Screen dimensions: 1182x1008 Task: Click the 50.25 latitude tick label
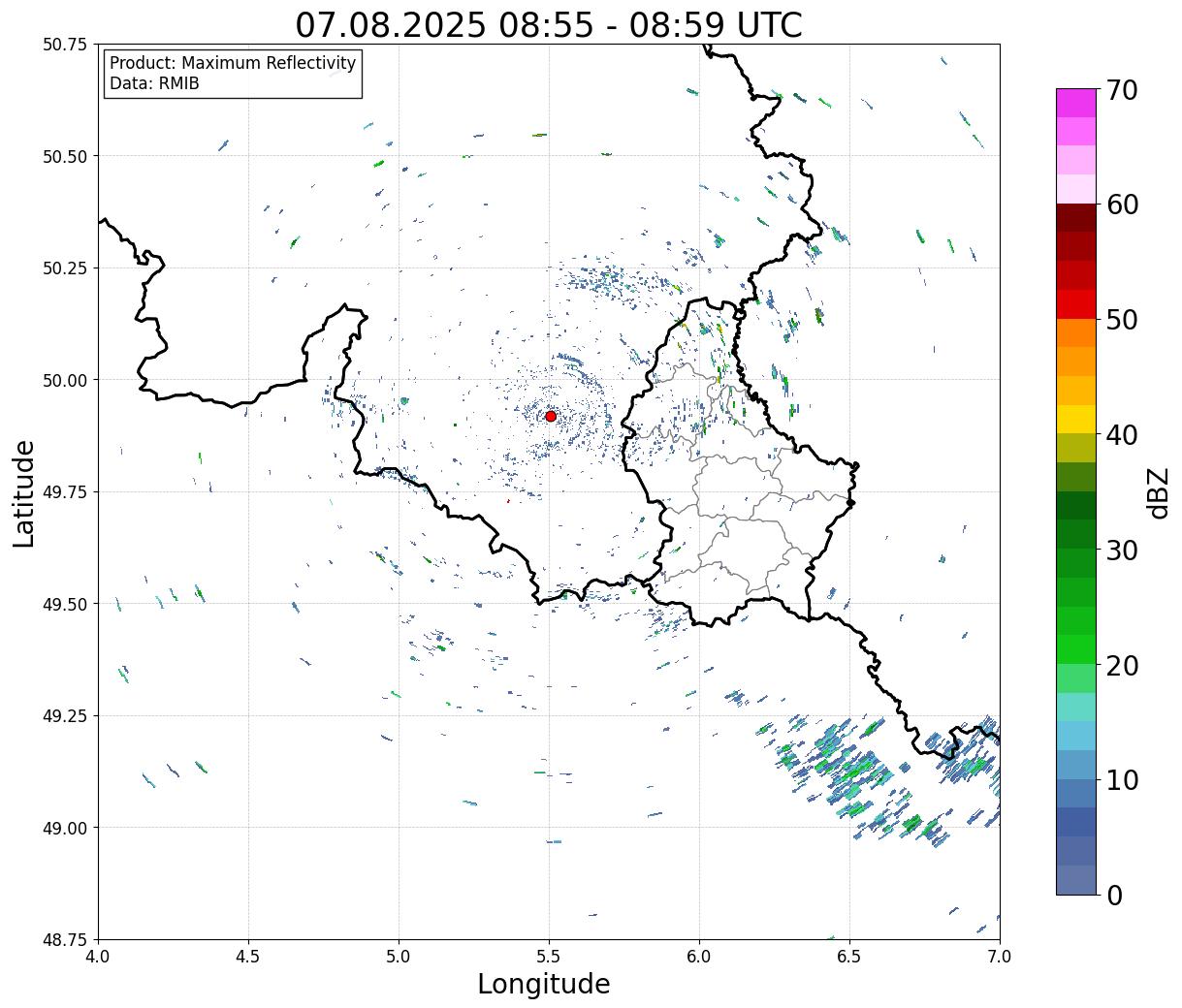(x=65, y=268)
